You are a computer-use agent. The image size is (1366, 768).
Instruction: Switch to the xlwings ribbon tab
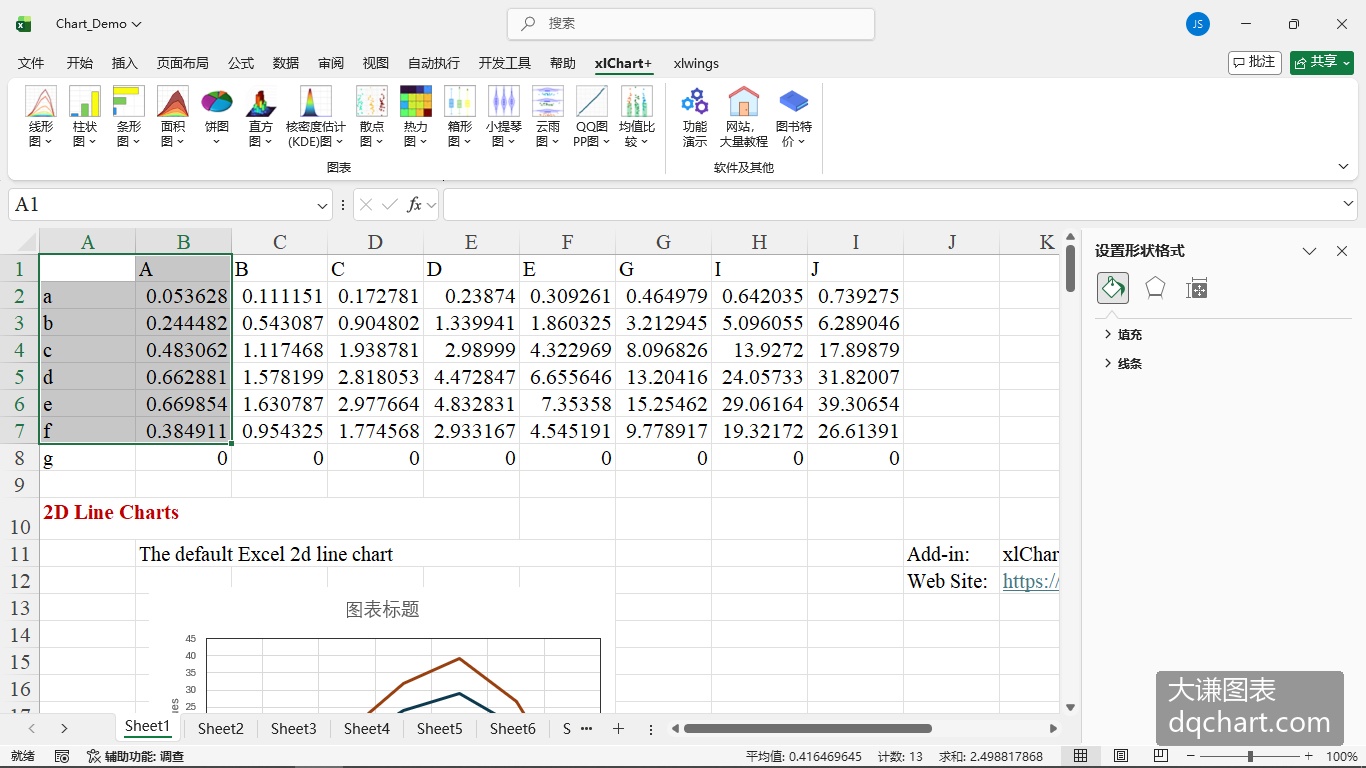696,63
